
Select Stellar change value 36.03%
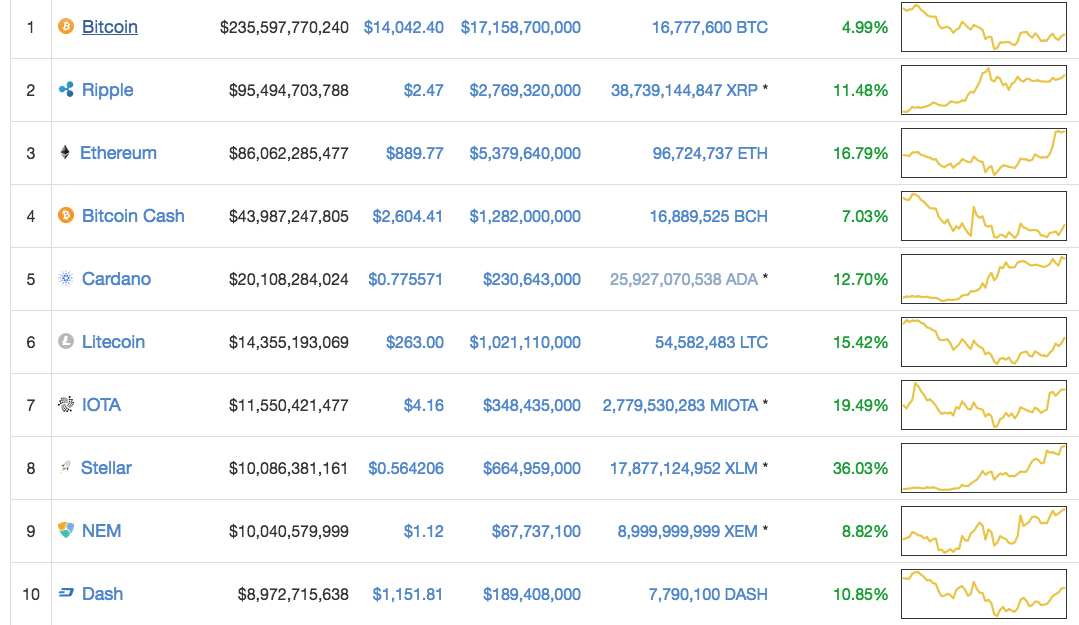tap(860, 468)
